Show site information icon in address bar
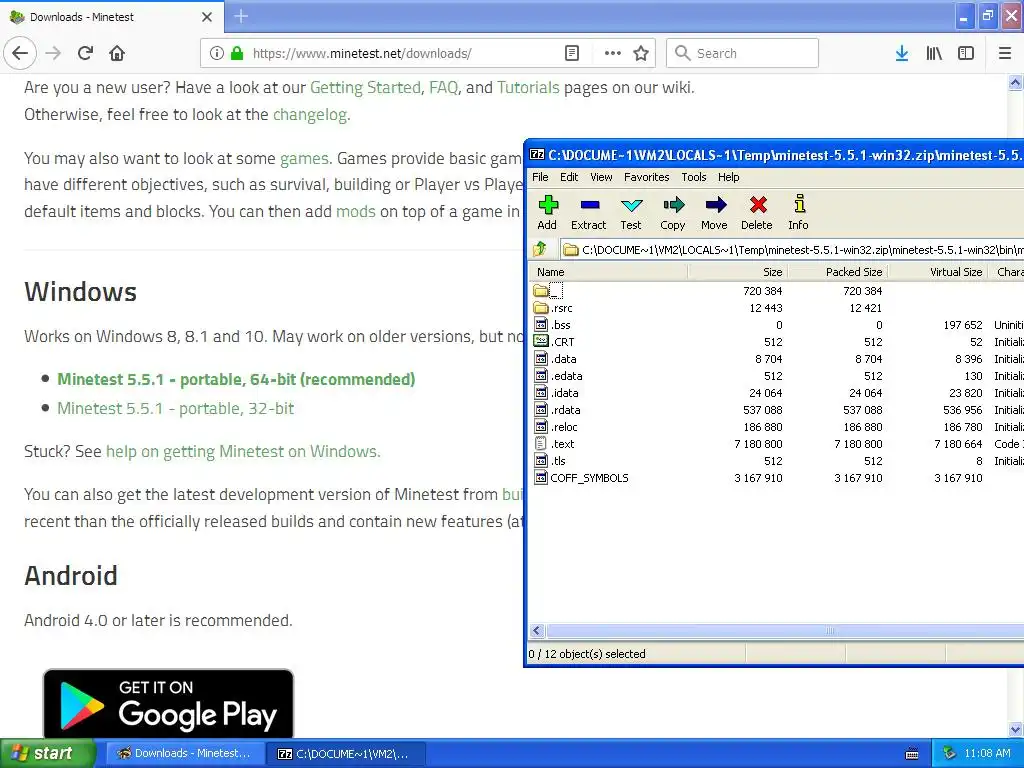The height and width of the screenshot is (768, 1024). pos(217,53)
